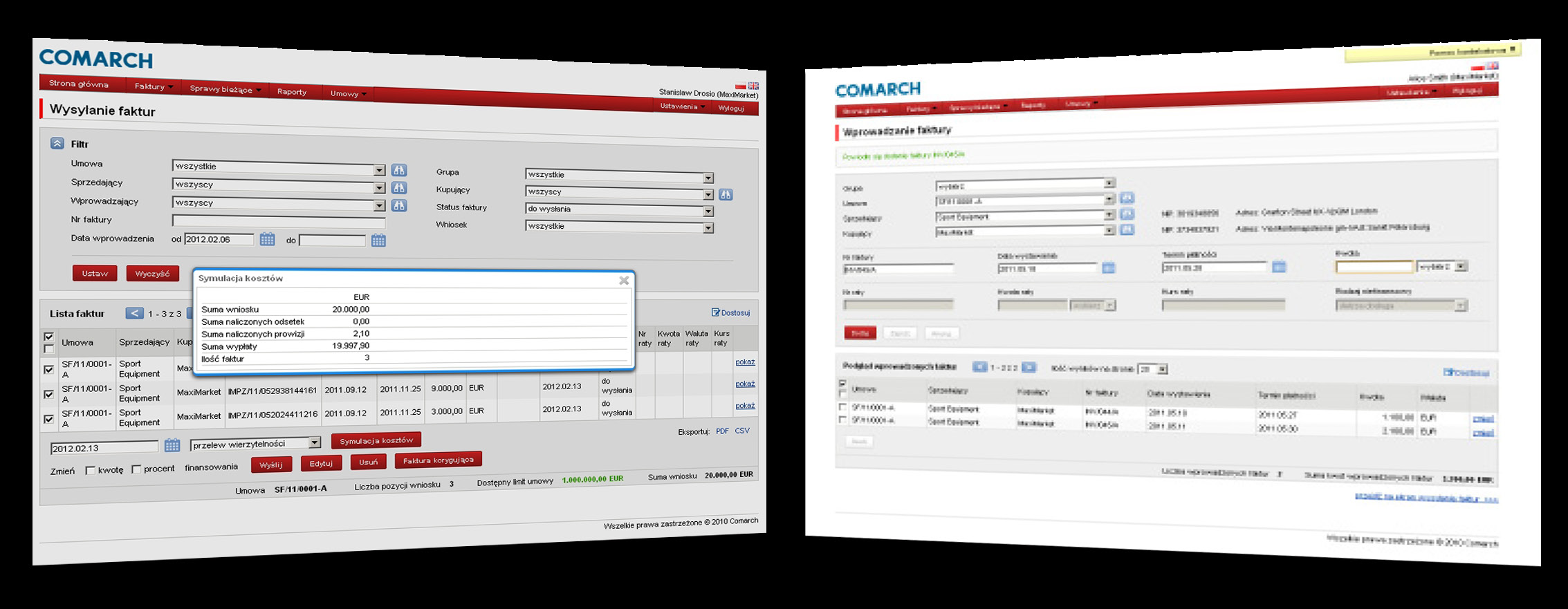
Task: Switch language with the English flag in Wysyłanie faktur
Action: pos(753,86)
